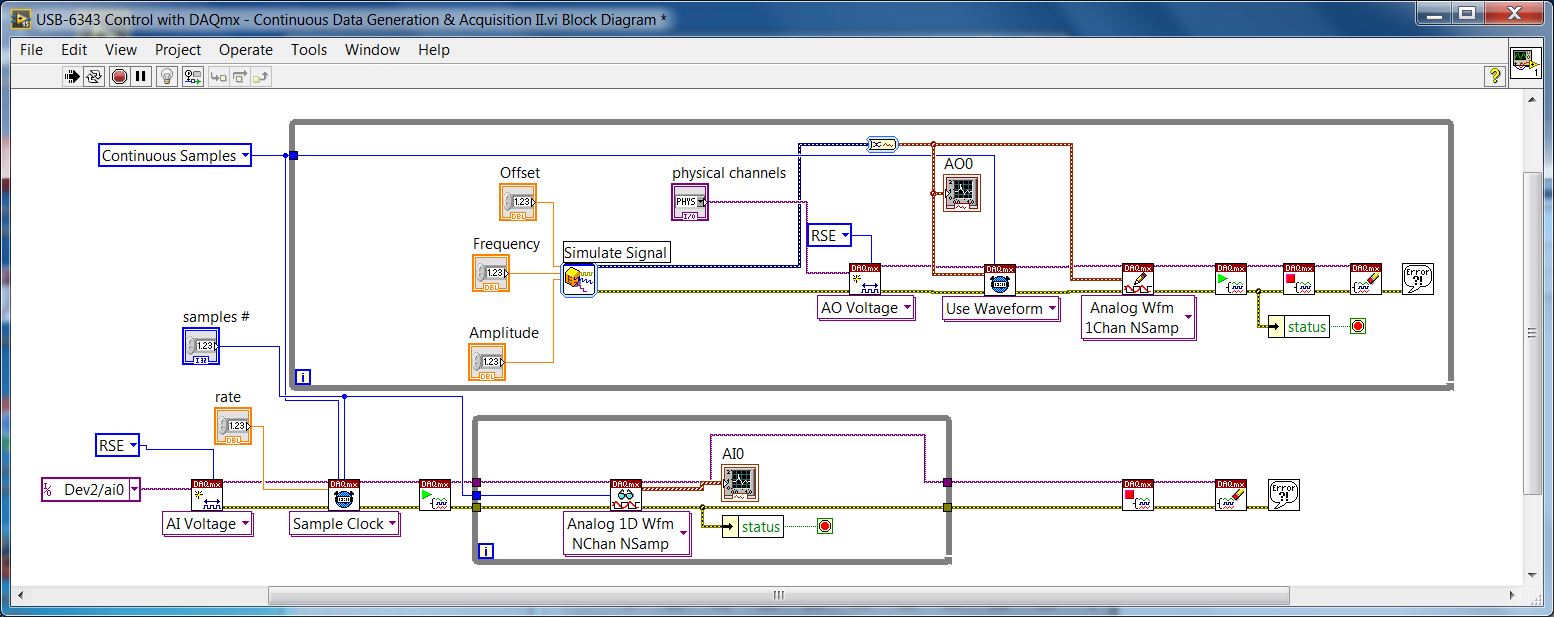
Task: Toggle Highlight Execution light bulb
Action: tap(168, 76)
